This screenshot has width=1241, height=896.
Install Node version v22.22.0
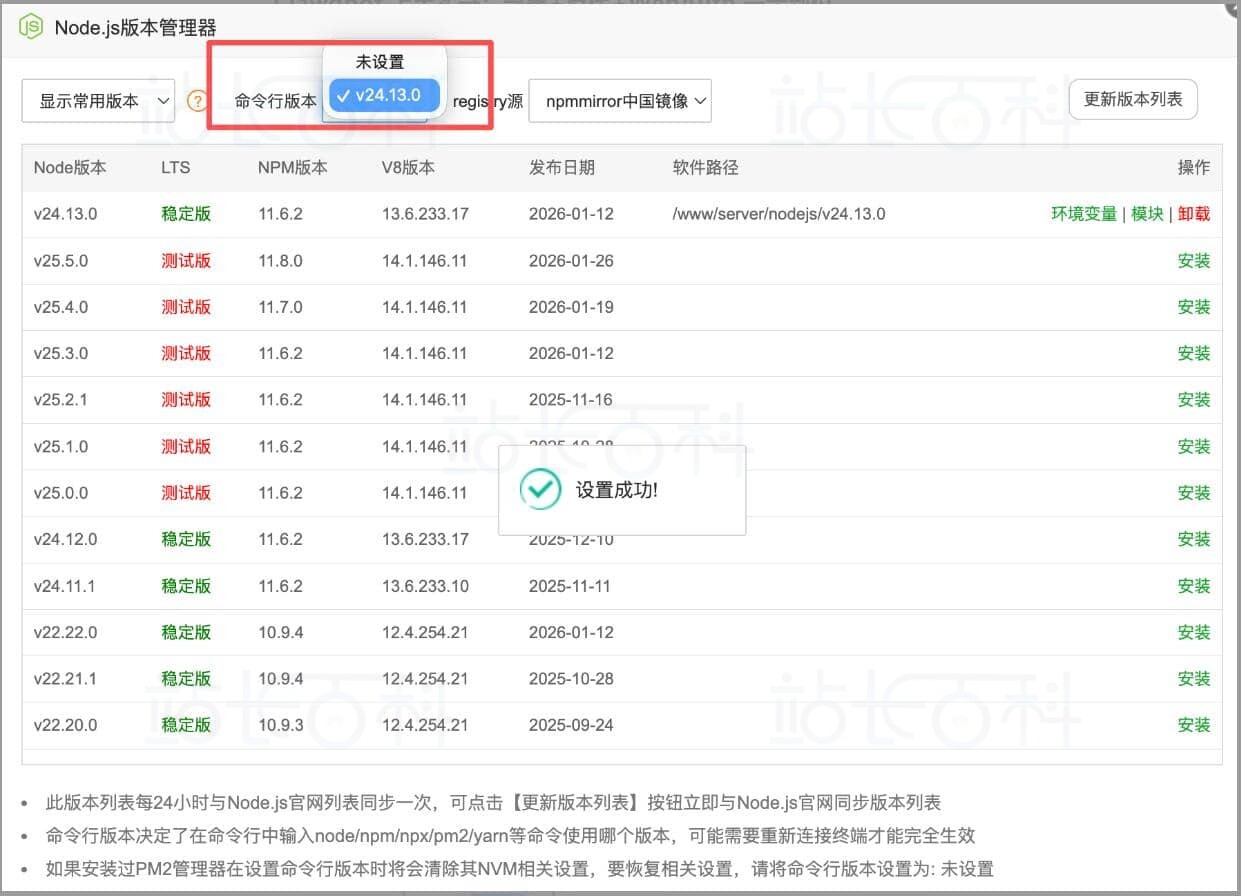(x=1194, y=632)
